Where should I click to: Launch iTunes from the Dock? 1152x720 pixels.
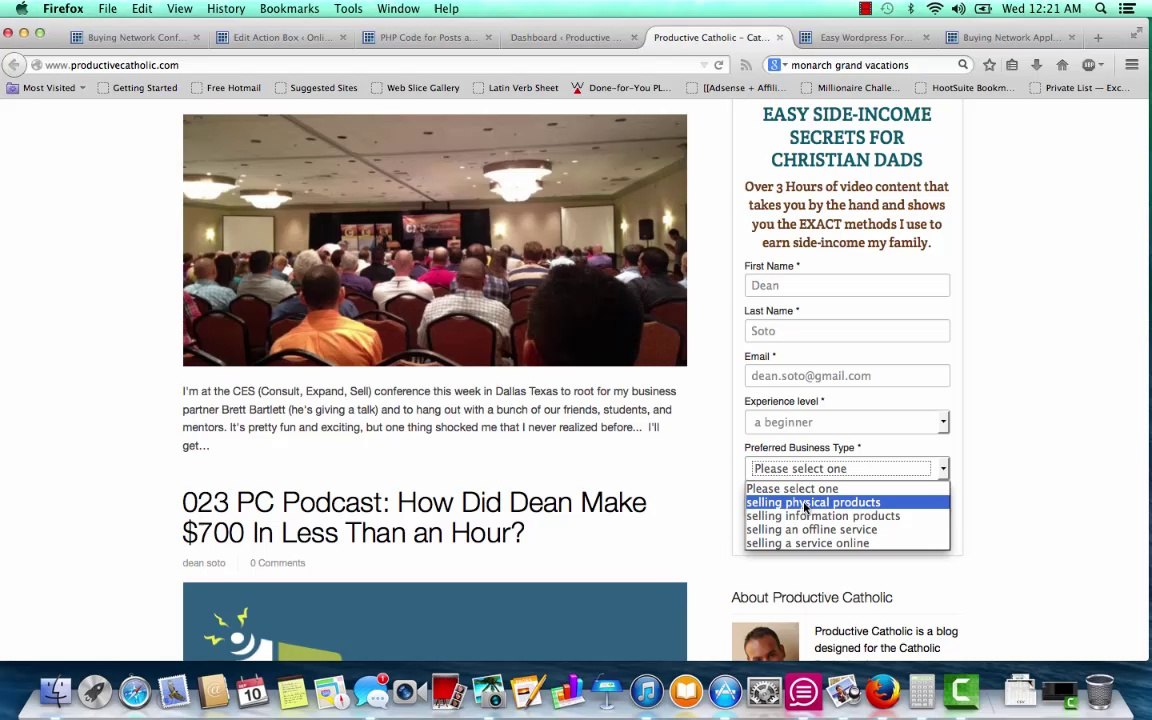pyautogui.click(x=647, y=692)
